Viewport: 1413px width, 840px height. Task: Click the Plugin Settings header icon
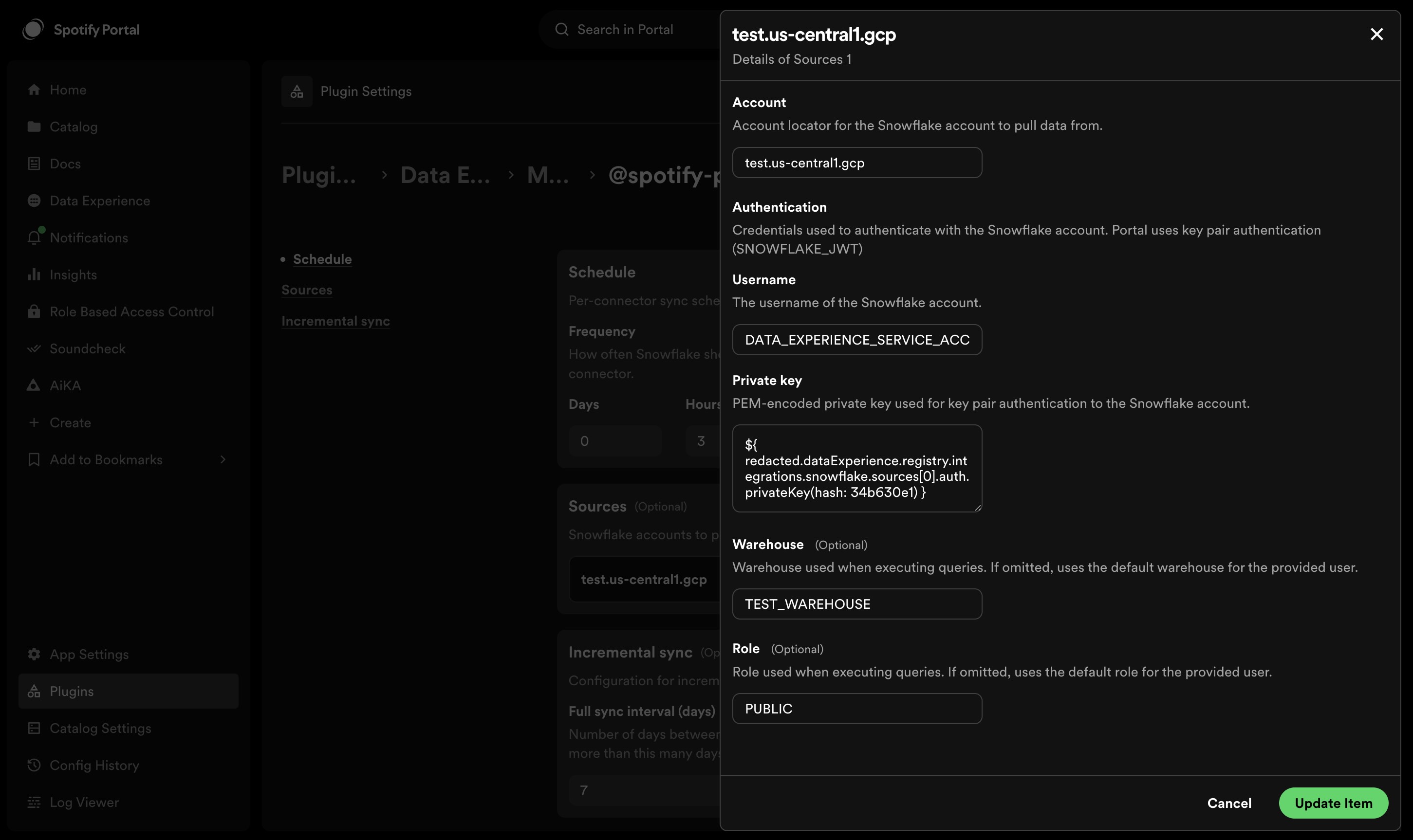(x=297, y=91)
